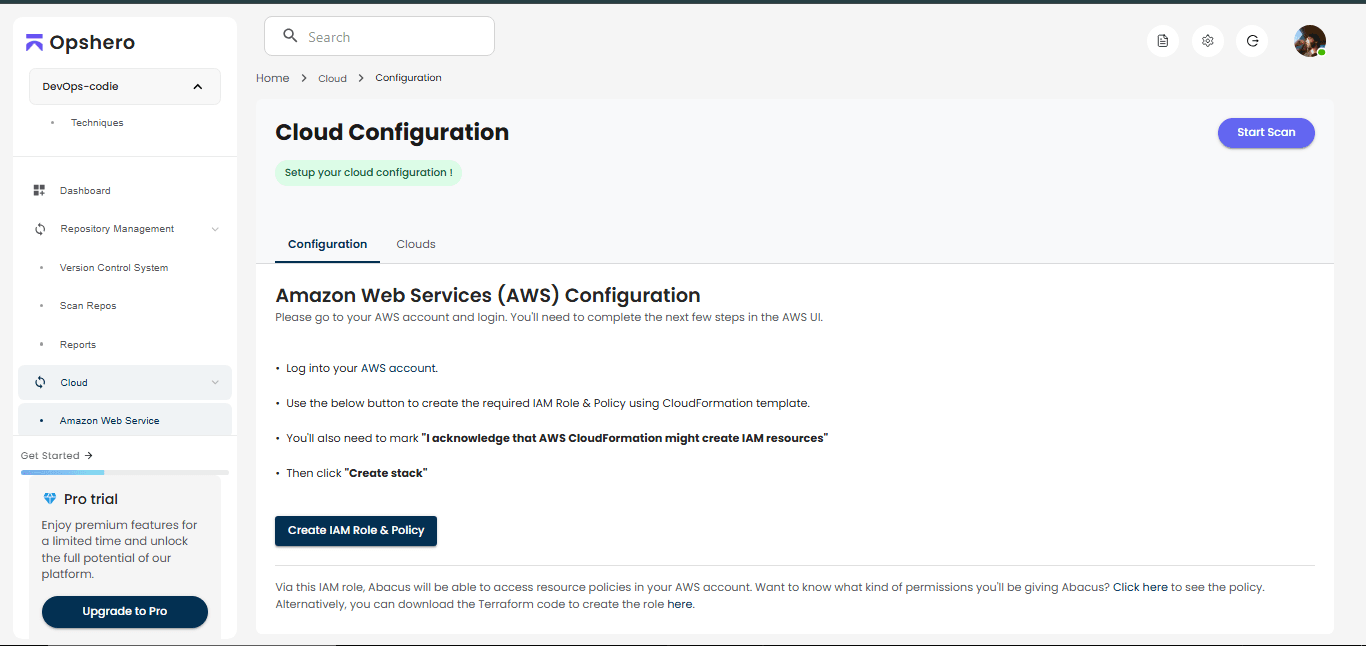This screenshot has width=1366, height=646.
Task: Focus the Search input field
Action: click(390, 37)
